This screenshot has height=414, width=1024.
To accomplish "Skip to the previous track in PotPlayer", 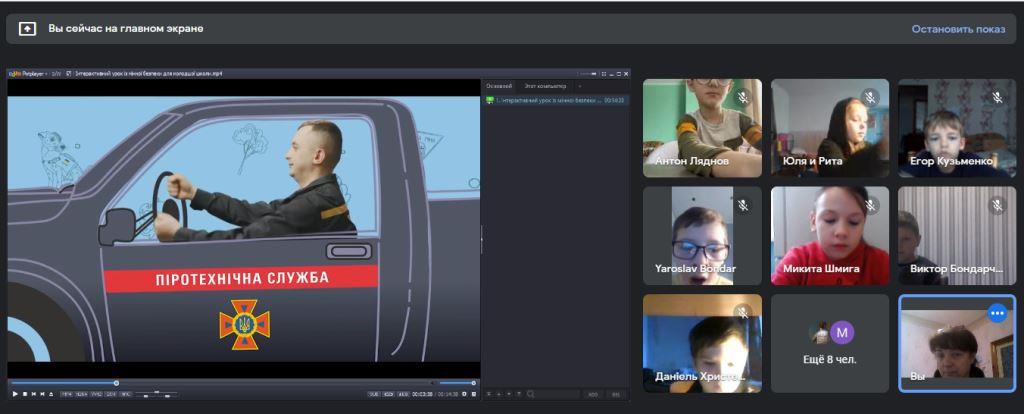I will pos(34,394).
